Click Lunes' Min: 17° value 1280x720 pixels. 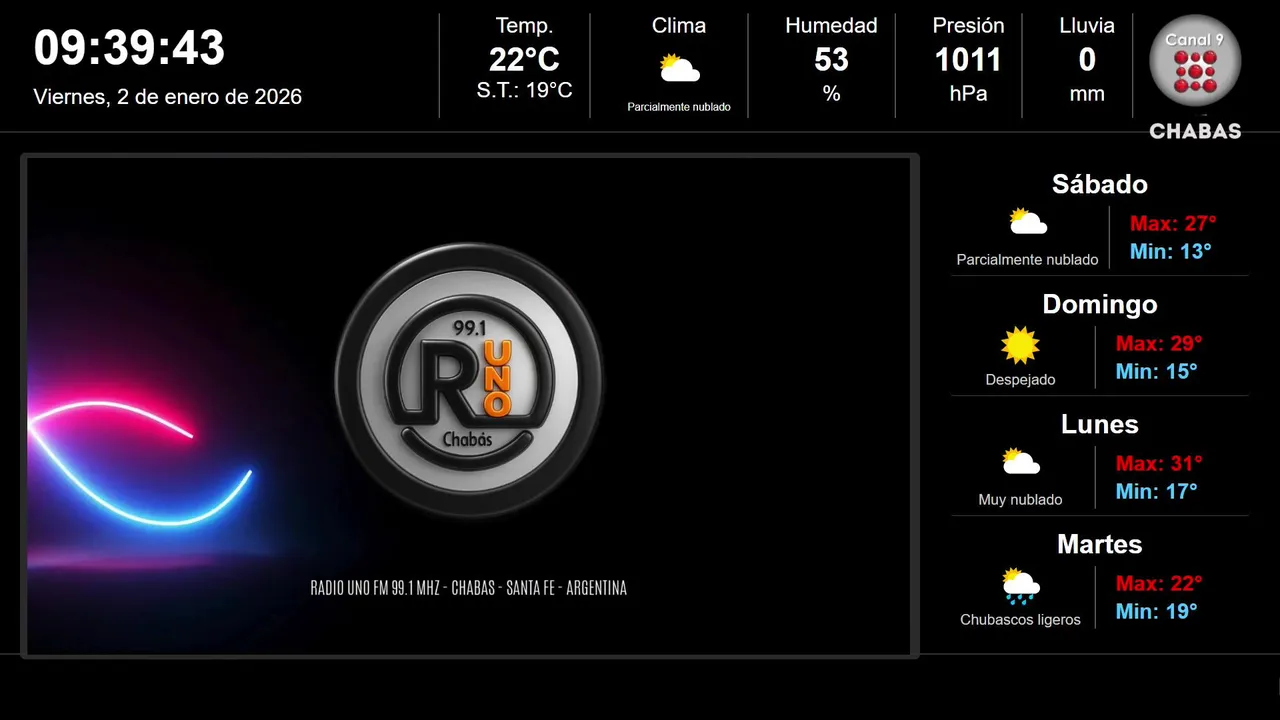click(x=1157, y=491)
